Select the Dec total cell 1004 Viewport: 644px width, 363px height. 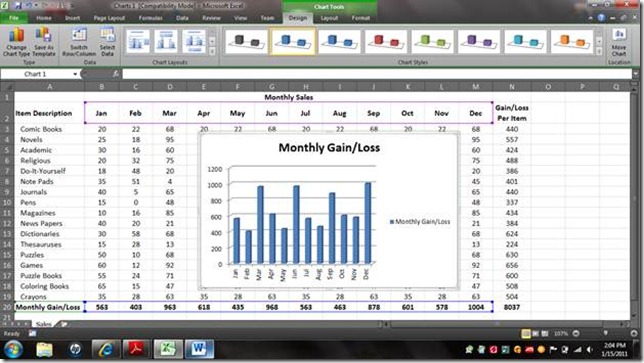tap(476, 307)
